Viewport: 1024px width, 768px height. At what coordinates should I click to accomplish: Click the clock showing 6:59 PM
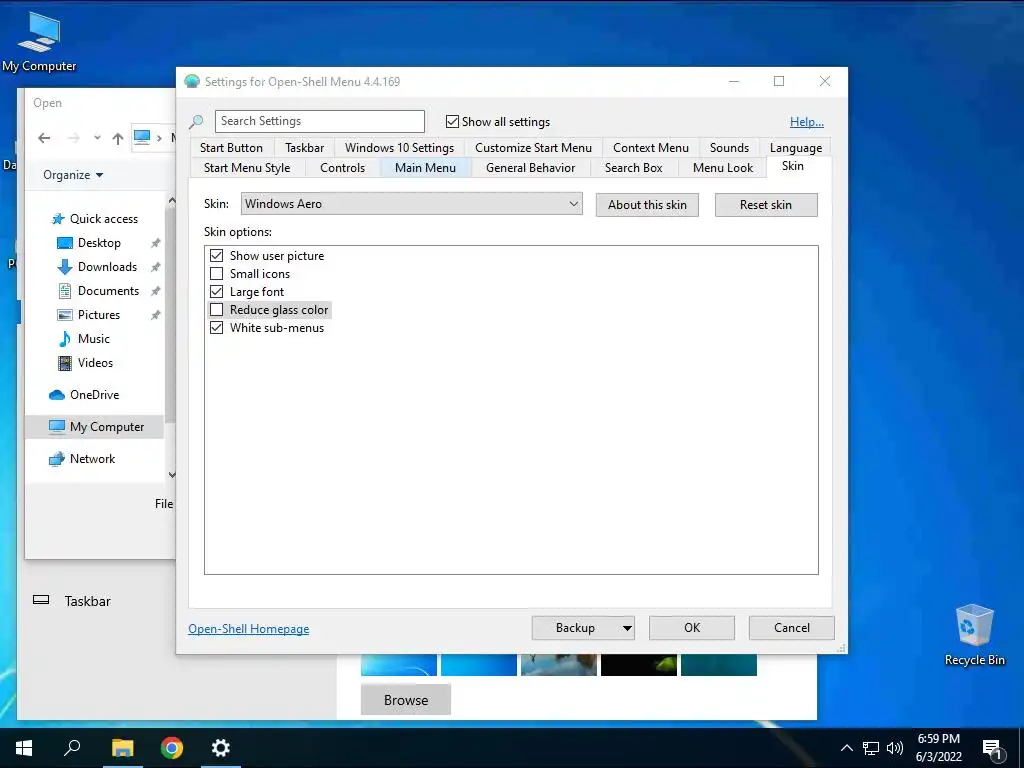click(x=938, y=739)
